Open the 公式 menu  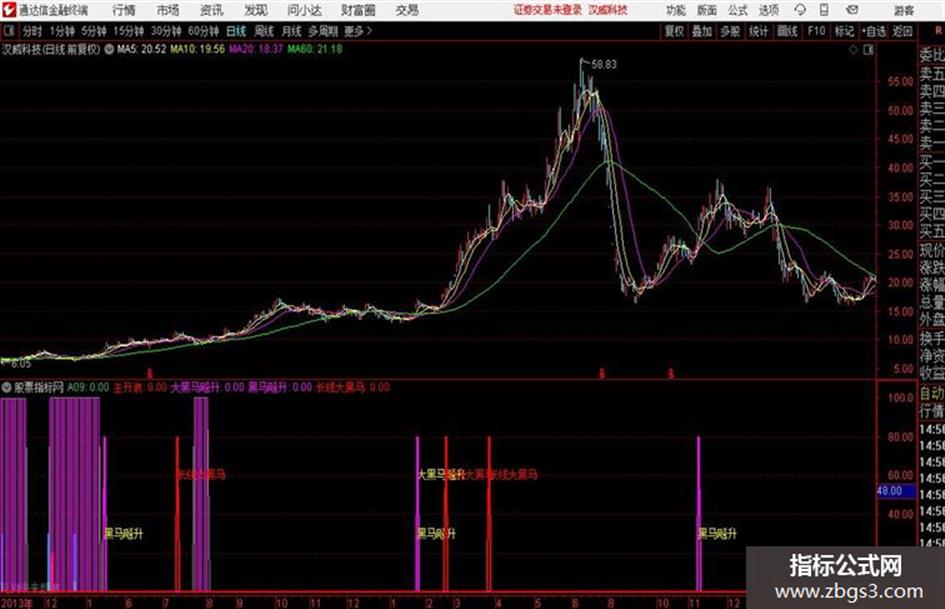pos(738,10)
